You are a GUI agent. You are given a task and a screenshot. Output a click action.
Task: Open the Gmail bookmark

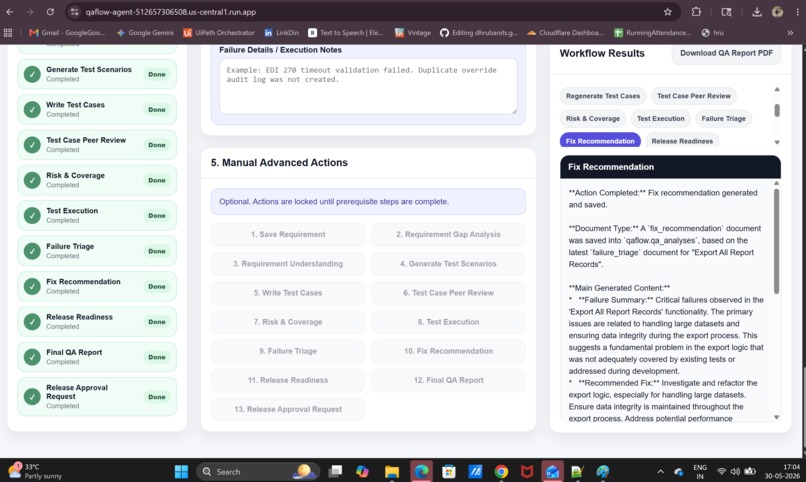click(67, 33)
